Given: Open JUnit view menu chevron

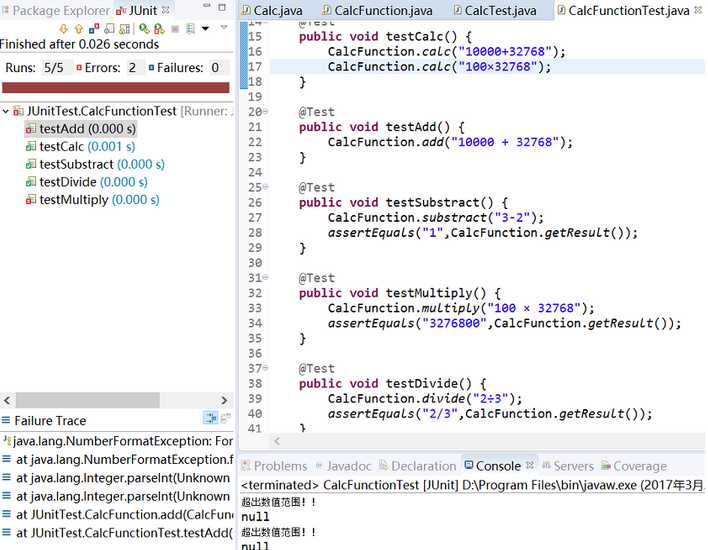Looking at the screenshot, I should [x=224, y=28].
